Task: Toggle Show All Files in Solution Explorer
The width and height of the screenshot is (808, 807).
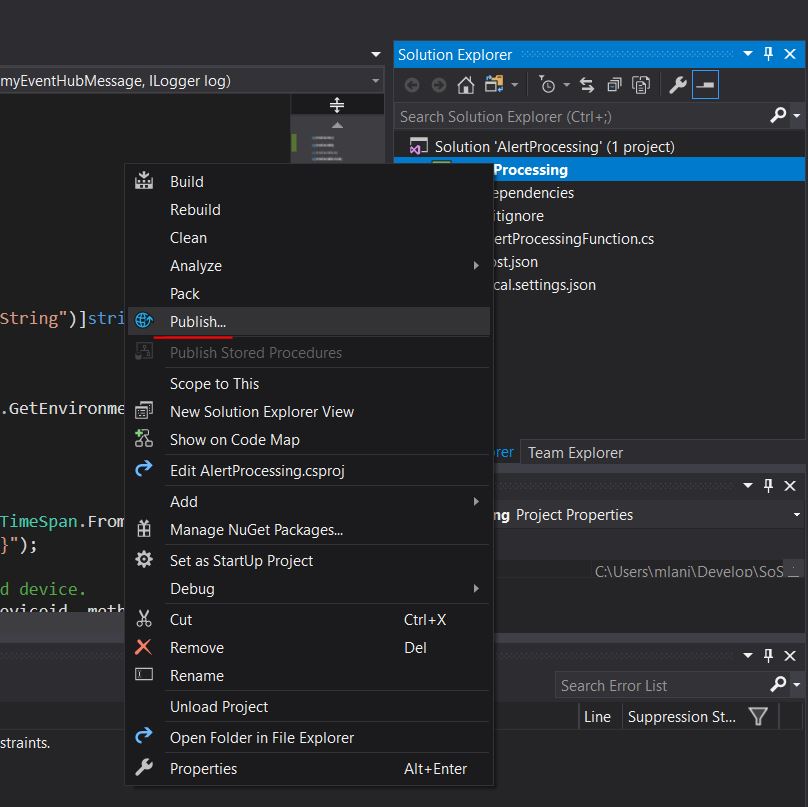Action: tap(641, 85)
